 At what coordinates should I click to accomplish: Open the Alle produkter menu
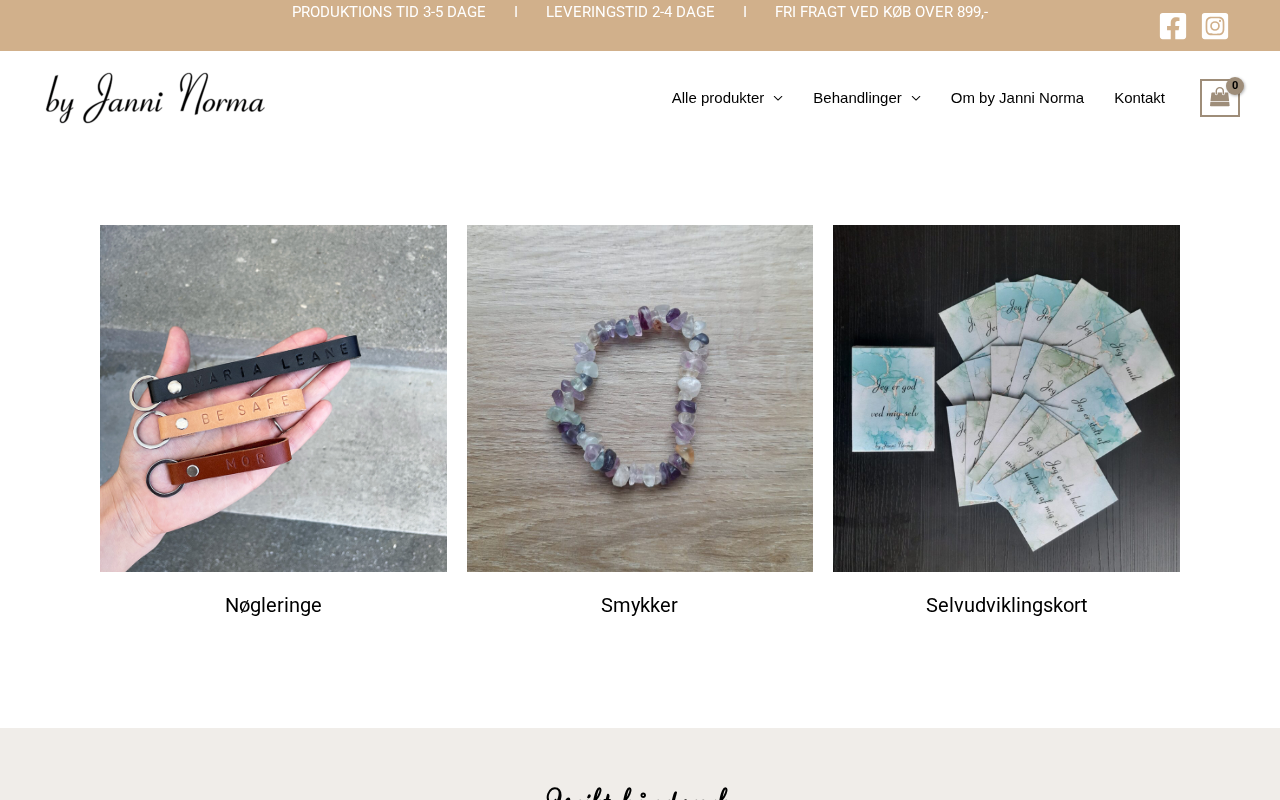coord(718,98)
